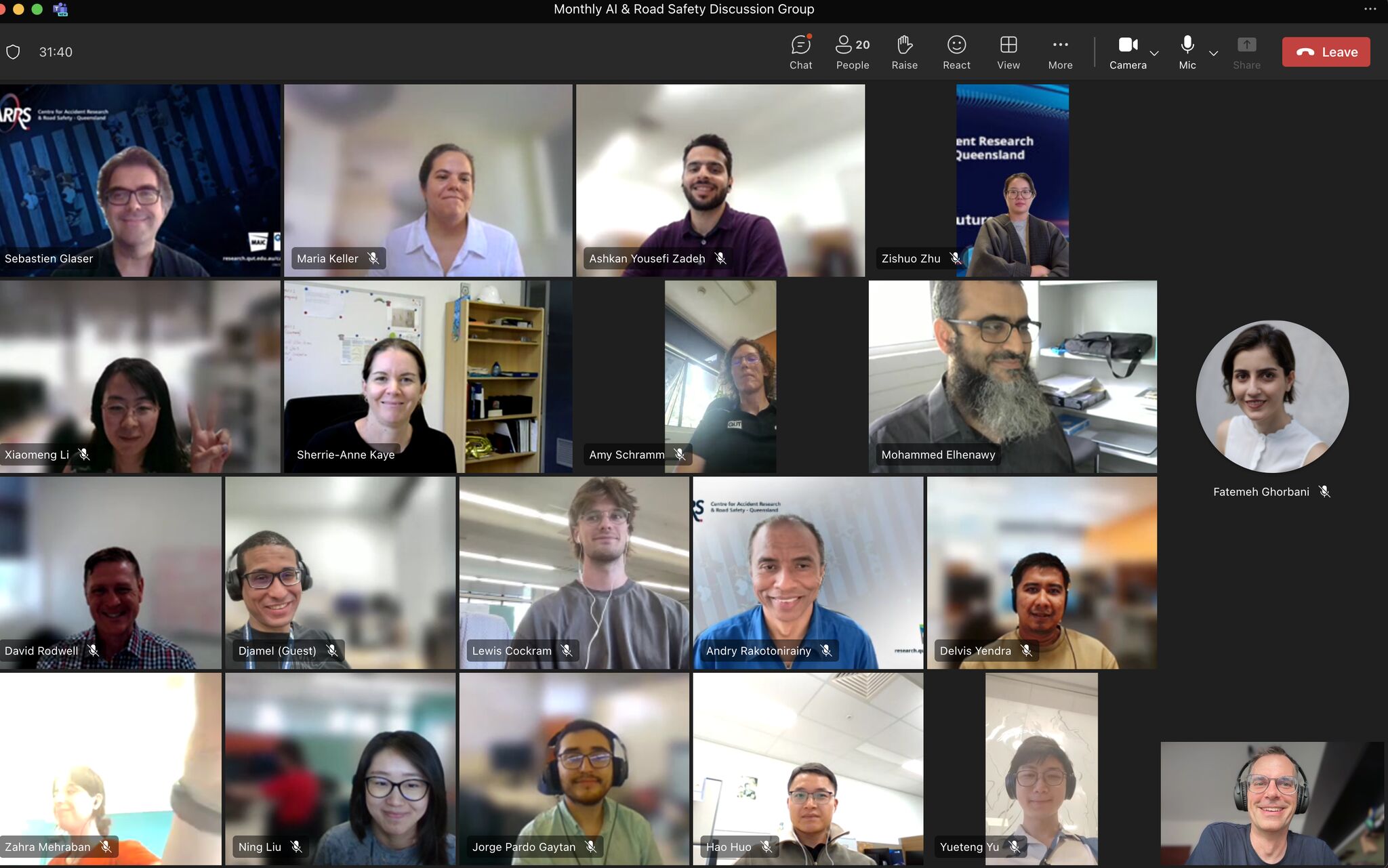1388x868 pixels.
Task: Click your own self-view video thumbnail
Action: [x=1272, y=803]
